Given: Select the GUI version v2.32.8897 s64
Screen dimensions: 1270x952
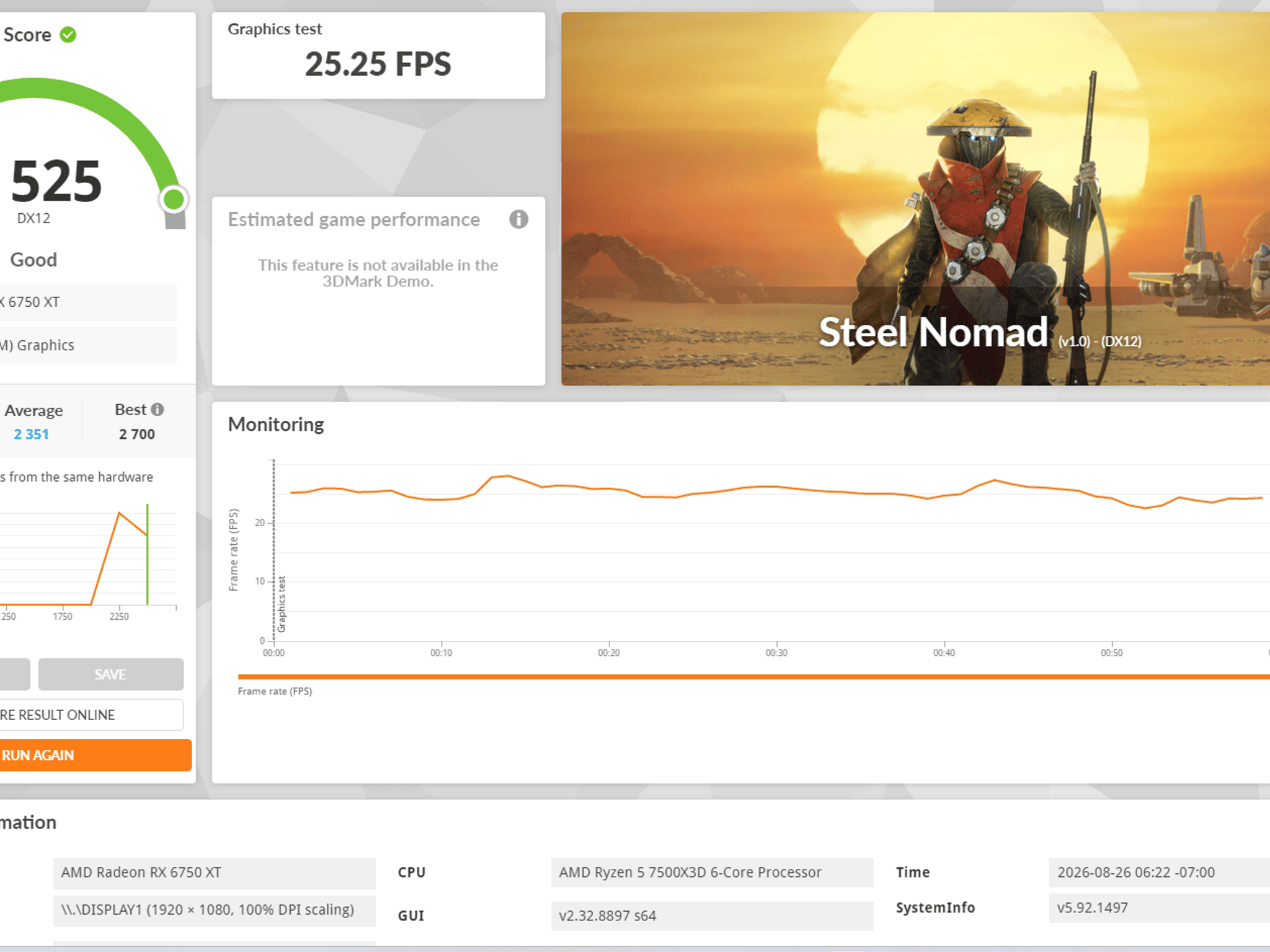Looking at the screenshot, I should (x=712, y=915).
